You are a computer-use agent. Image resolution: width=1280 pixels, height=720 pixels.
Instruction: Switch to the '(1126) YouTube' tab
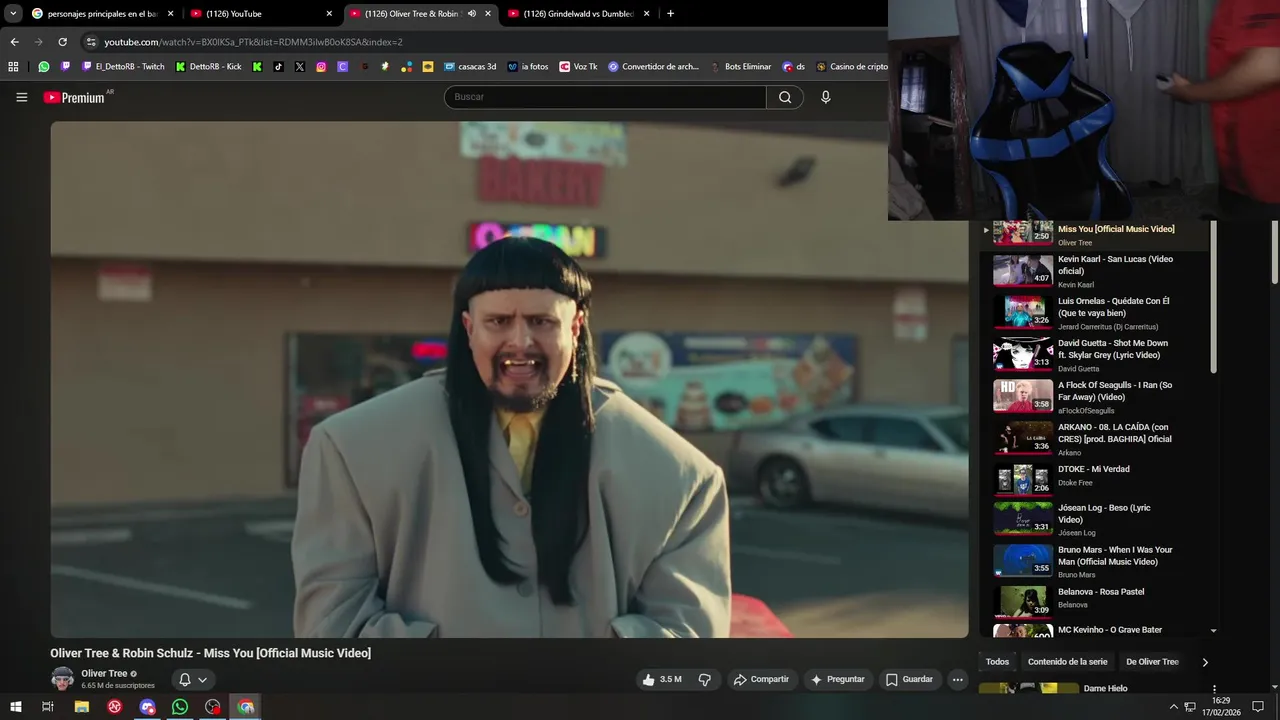262,14
